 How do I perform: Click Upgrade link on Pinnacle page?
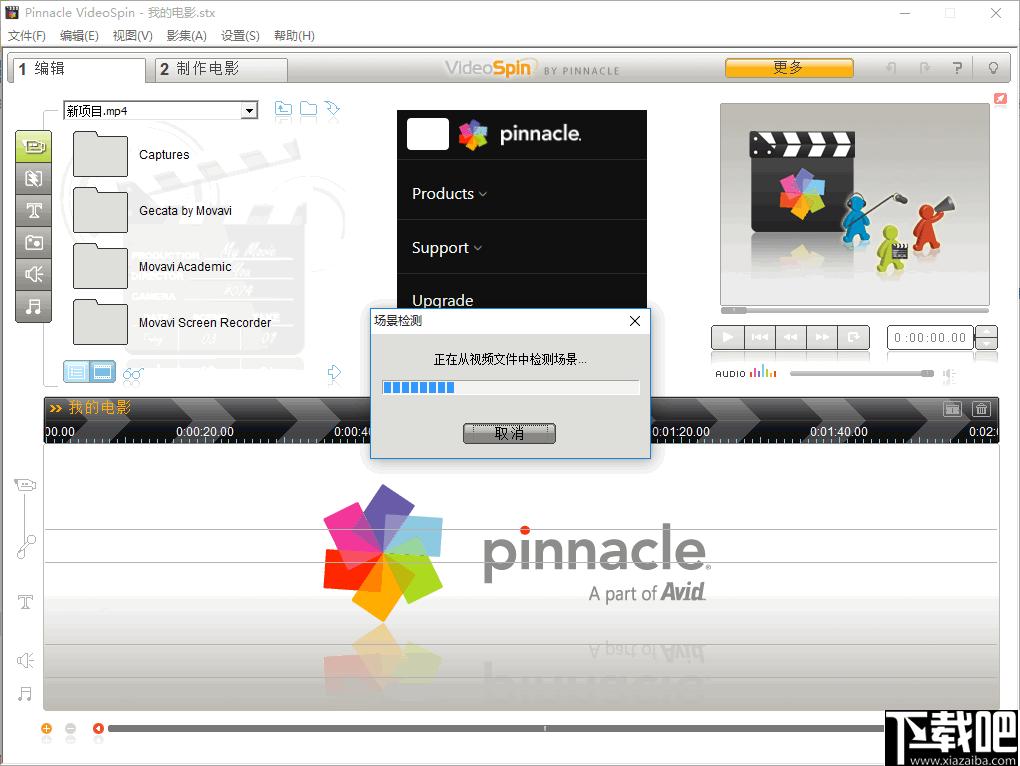[x=442, y=300]
